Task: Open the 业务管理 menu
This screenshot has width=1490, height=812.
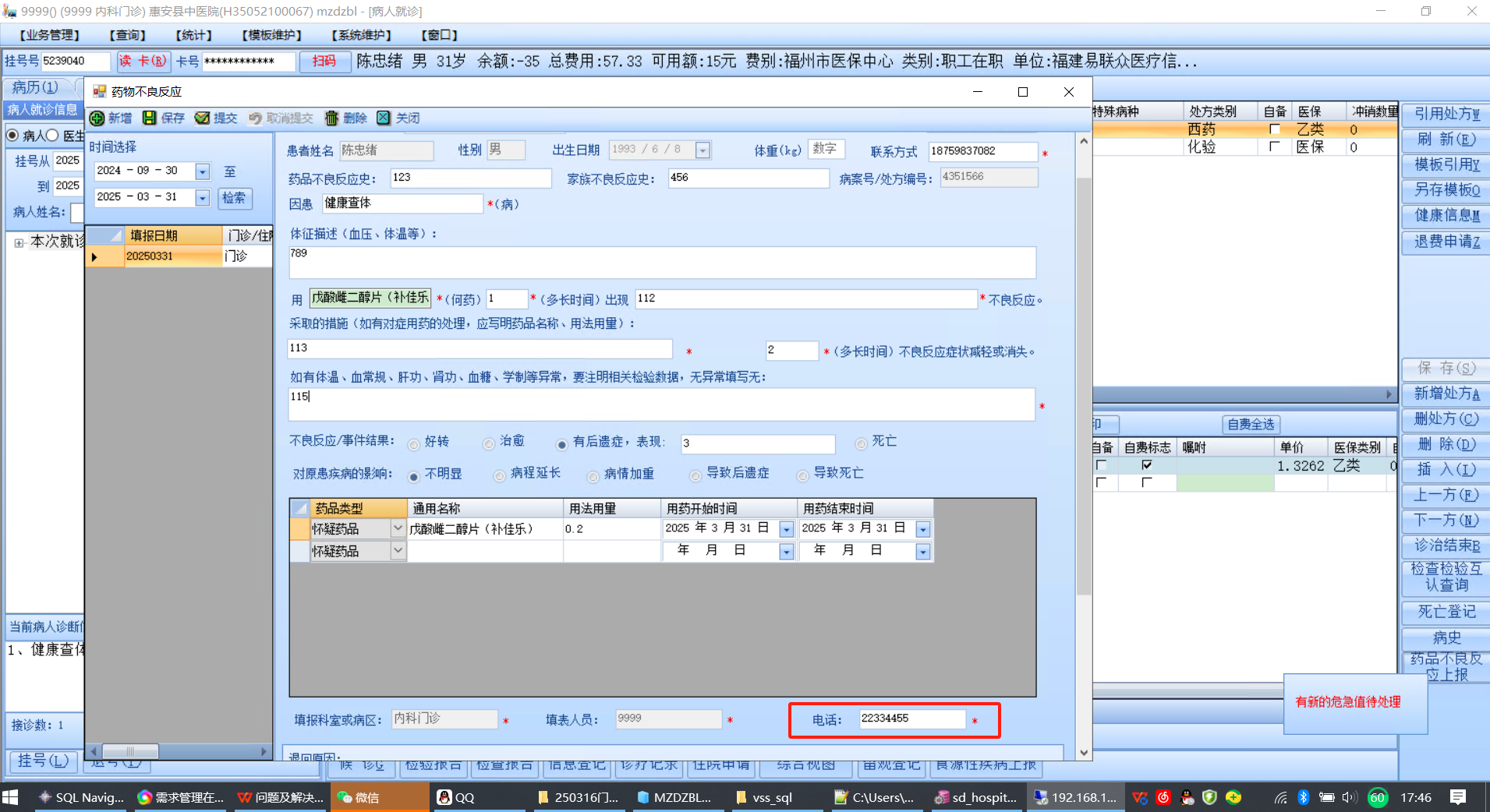Action: [49, 35]
